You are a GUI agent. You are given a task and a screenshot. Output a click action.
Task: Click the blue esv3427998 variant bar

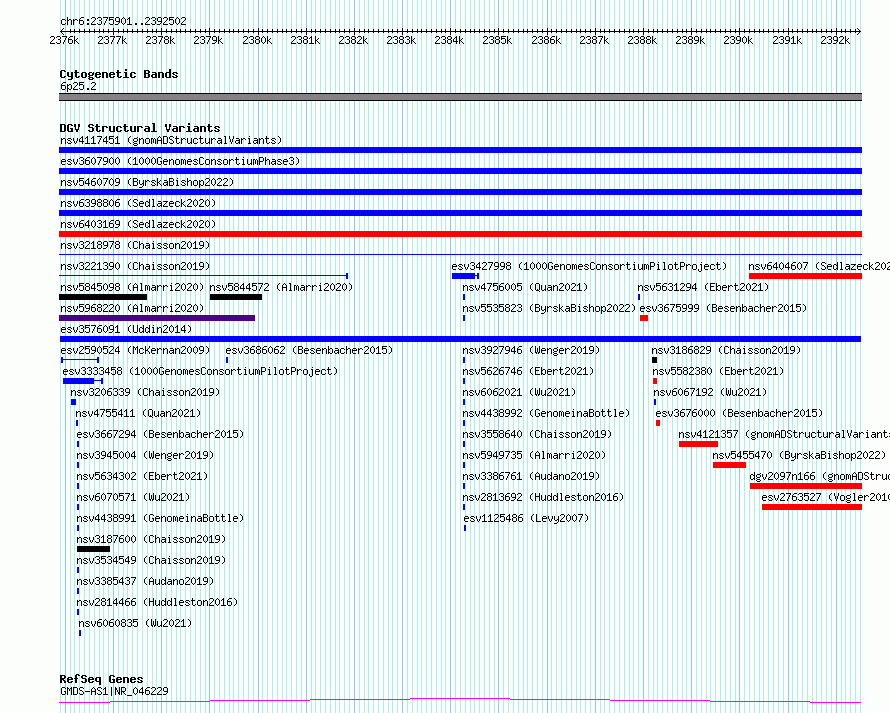[465, 276]
